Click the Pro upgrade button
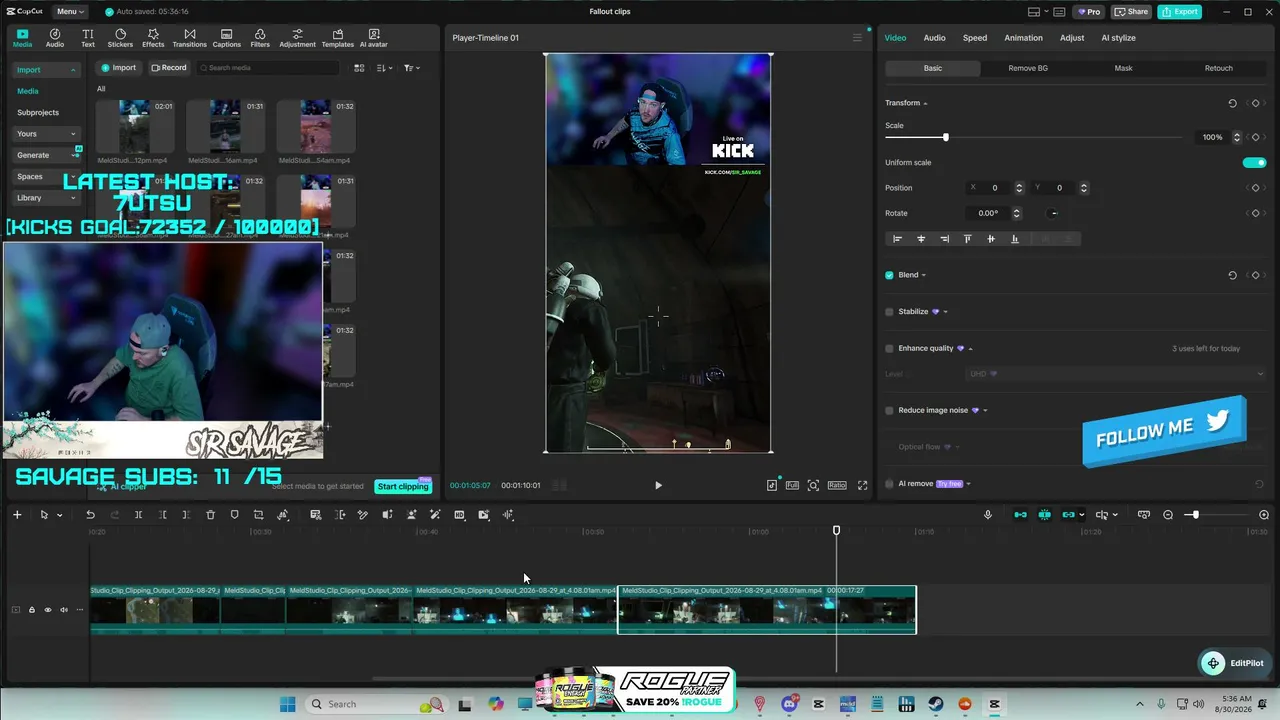 pos(1088,12)
